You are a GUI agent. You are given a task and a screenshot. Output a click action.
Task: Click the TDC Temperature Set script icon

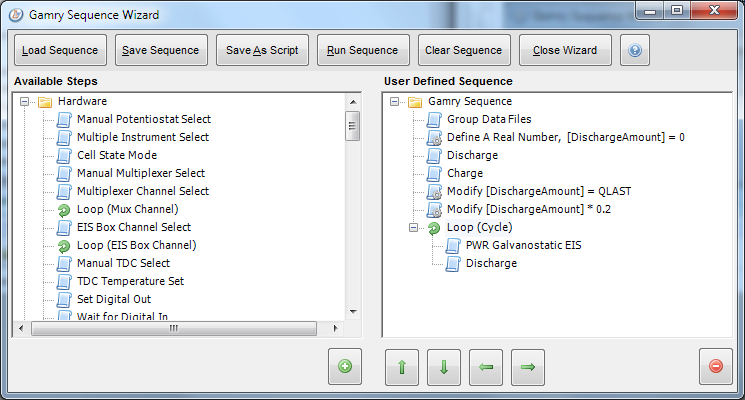[x=64, y=282]
